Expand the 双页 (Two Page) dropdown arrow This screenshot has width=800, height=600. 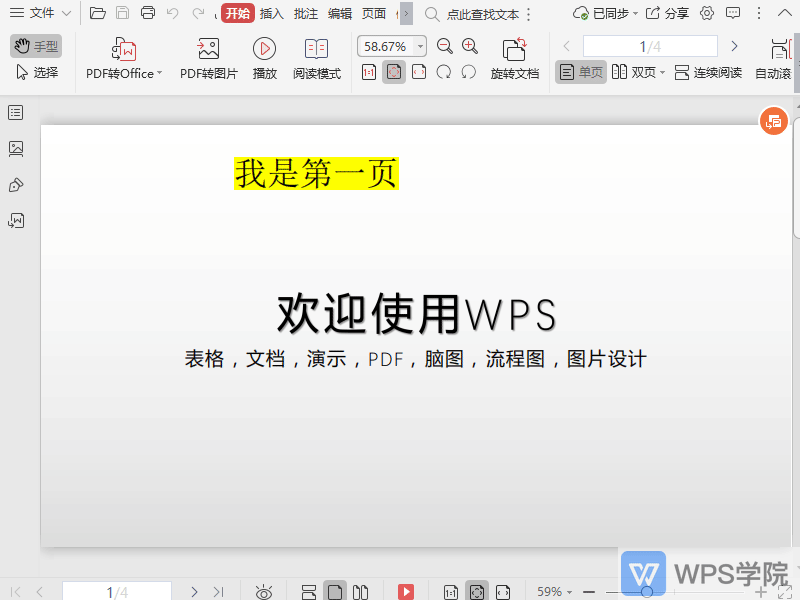coord(661,72)
